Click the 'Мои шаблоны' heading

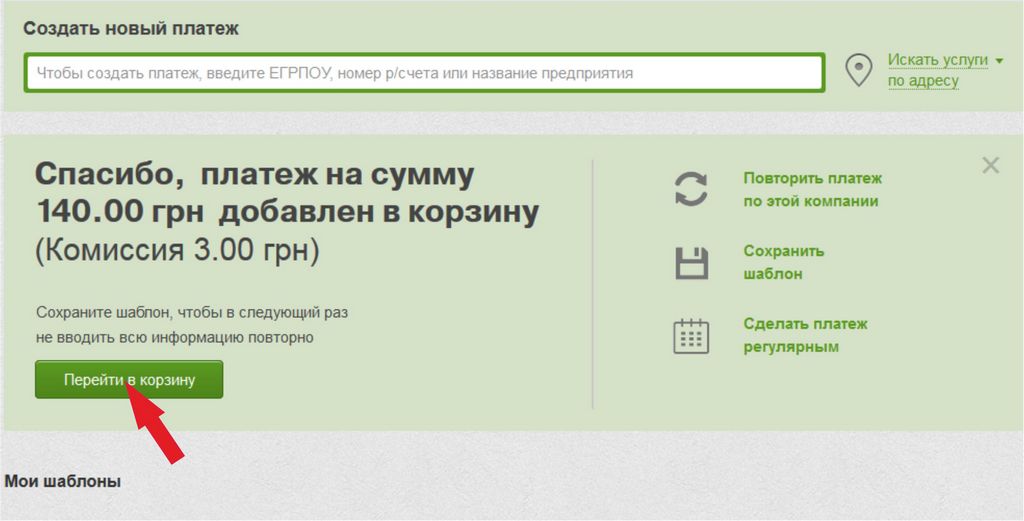pyautogui.click(x=63, y=482)
